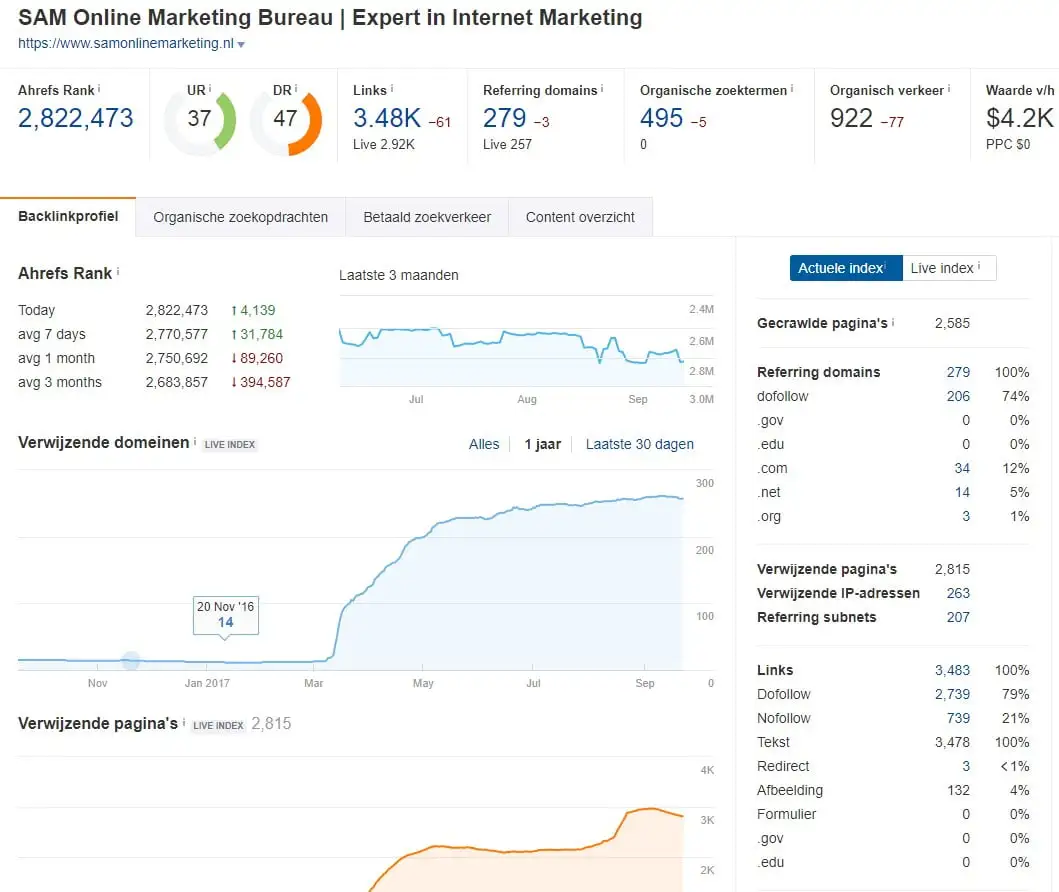The height and width of the screenshot is (892, 1059).
Task: Click the LIVE INDEX badge beside Verwijzende domeinen
Action: coord(230,445)
